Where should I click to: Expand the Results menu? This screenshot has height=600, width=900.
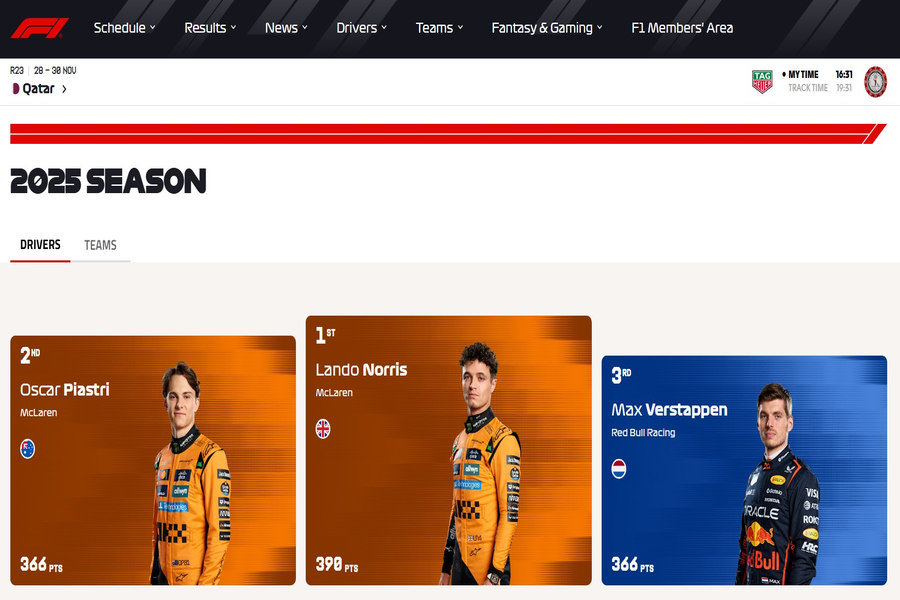(209, 28)
